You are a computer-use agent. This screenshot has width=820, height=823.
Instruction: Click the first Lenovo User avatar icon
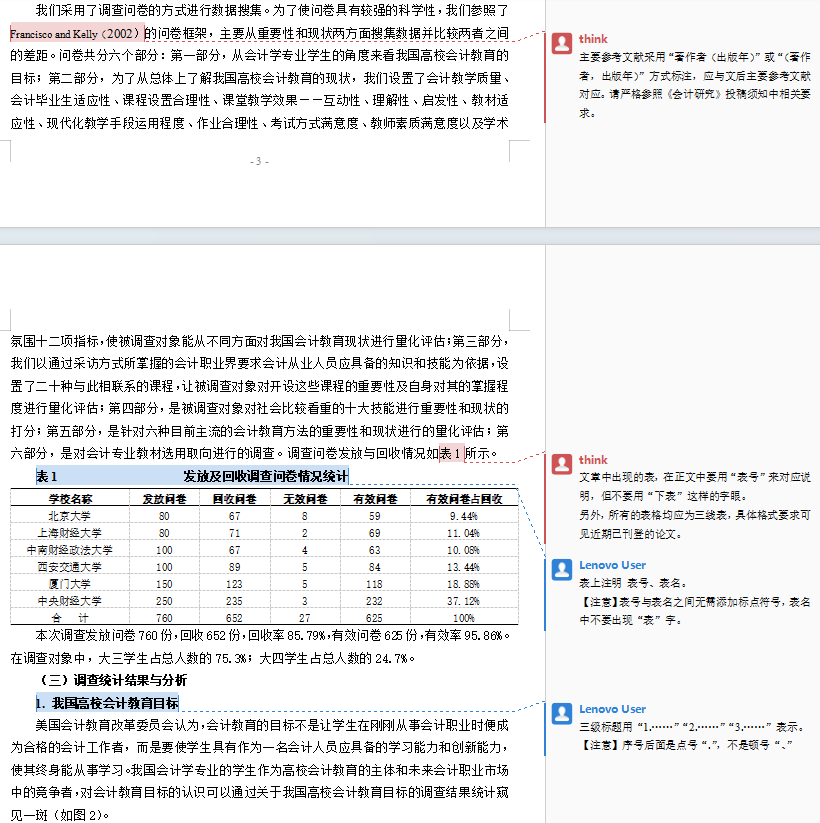click(562, 569)
